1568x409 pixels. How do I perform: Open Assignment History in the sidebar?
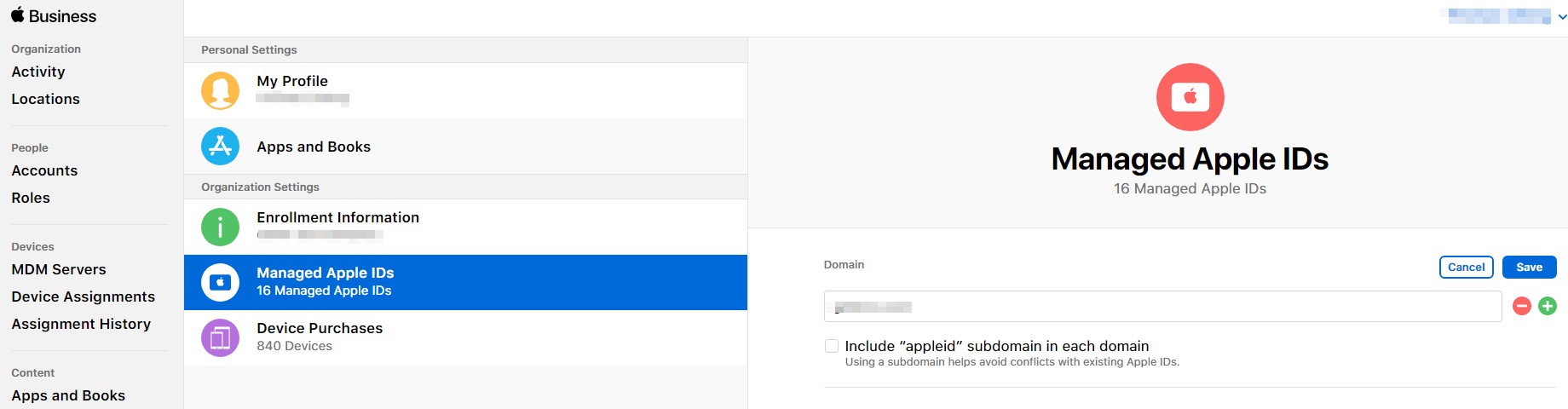(x=81, y=324)
